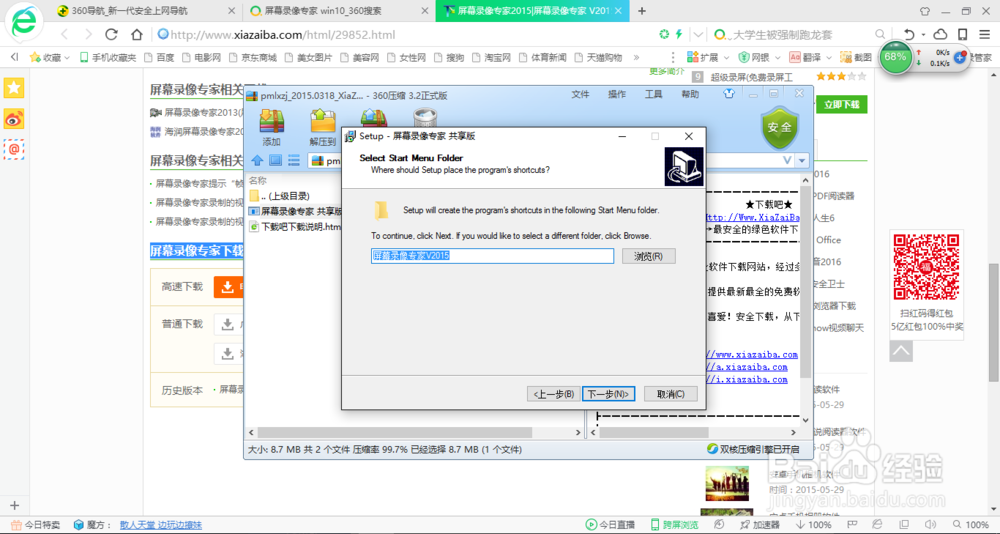This screenshot has width=1000, height=534.
Task: Open the mobile phone icon in the toolbar
Action: [x=963, y=34]
